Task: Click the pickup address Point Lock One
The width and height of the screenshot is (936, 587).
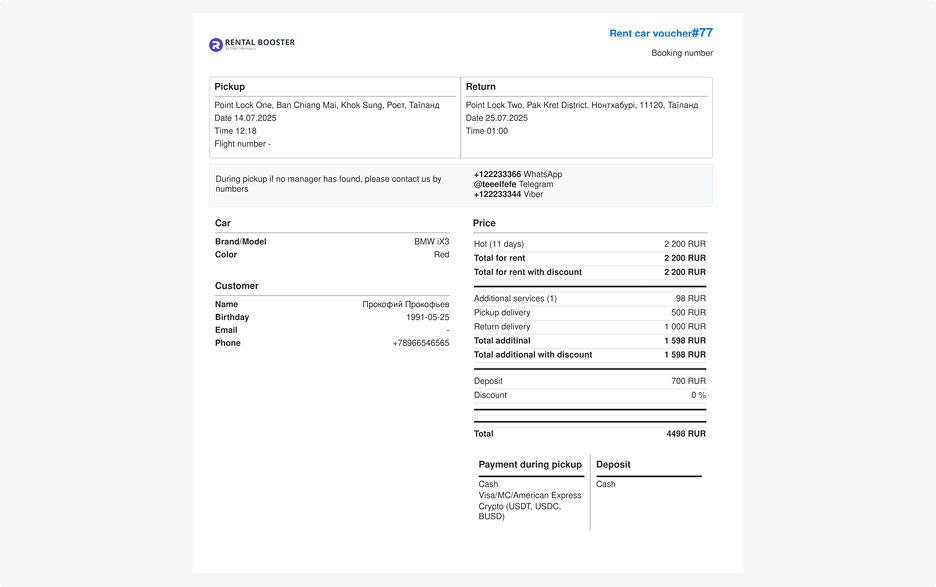Action: tap(326, 105)
